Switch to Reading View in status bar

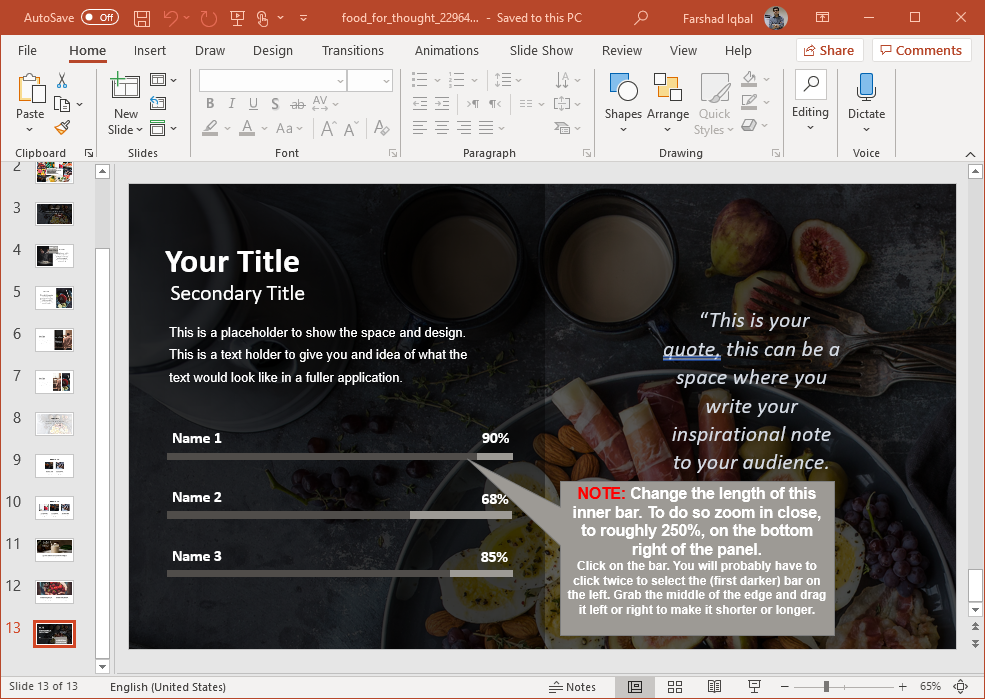click(714, 687)
